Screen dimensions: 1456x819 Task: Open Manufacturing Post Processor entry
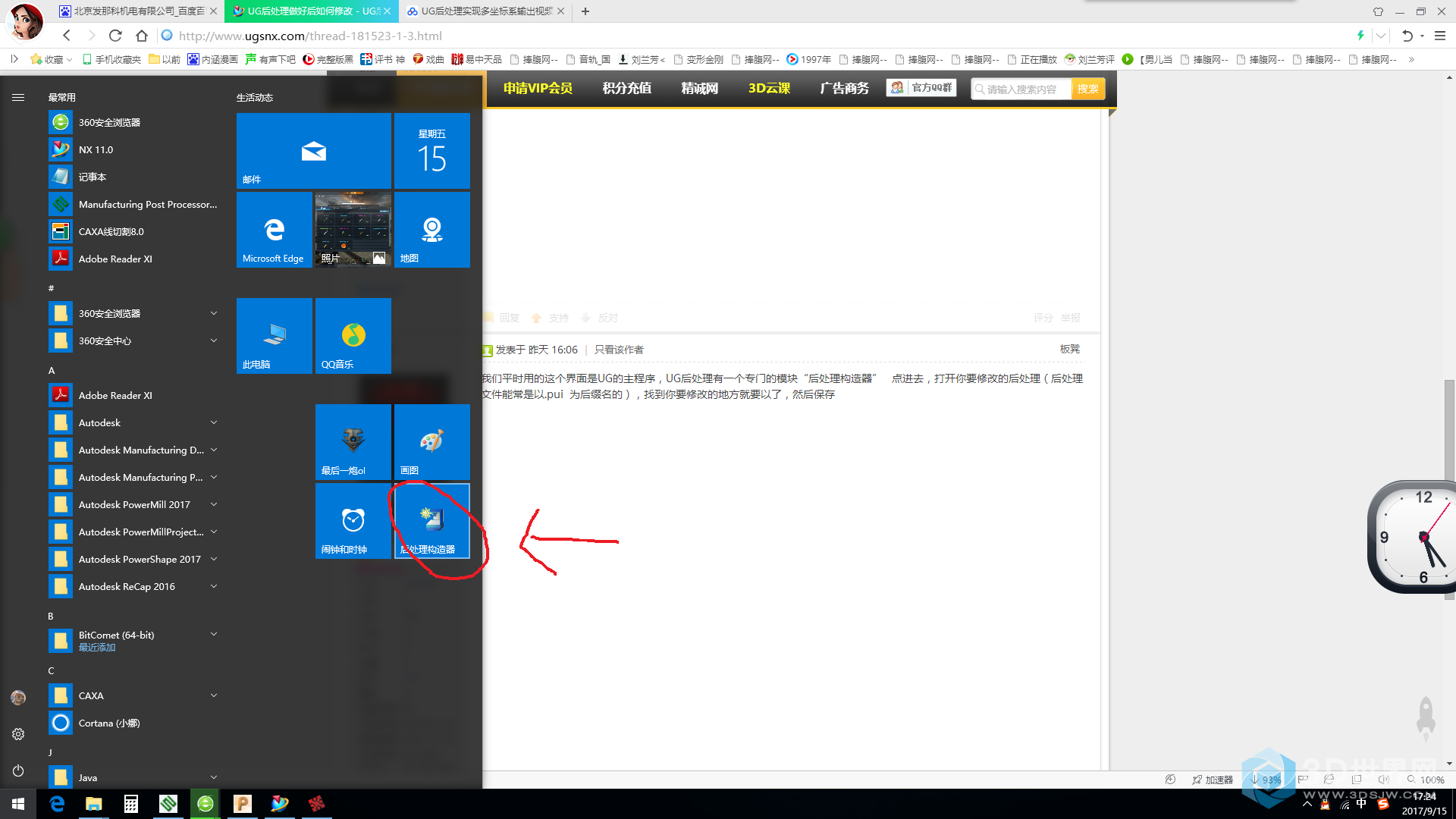click(135, 204)
